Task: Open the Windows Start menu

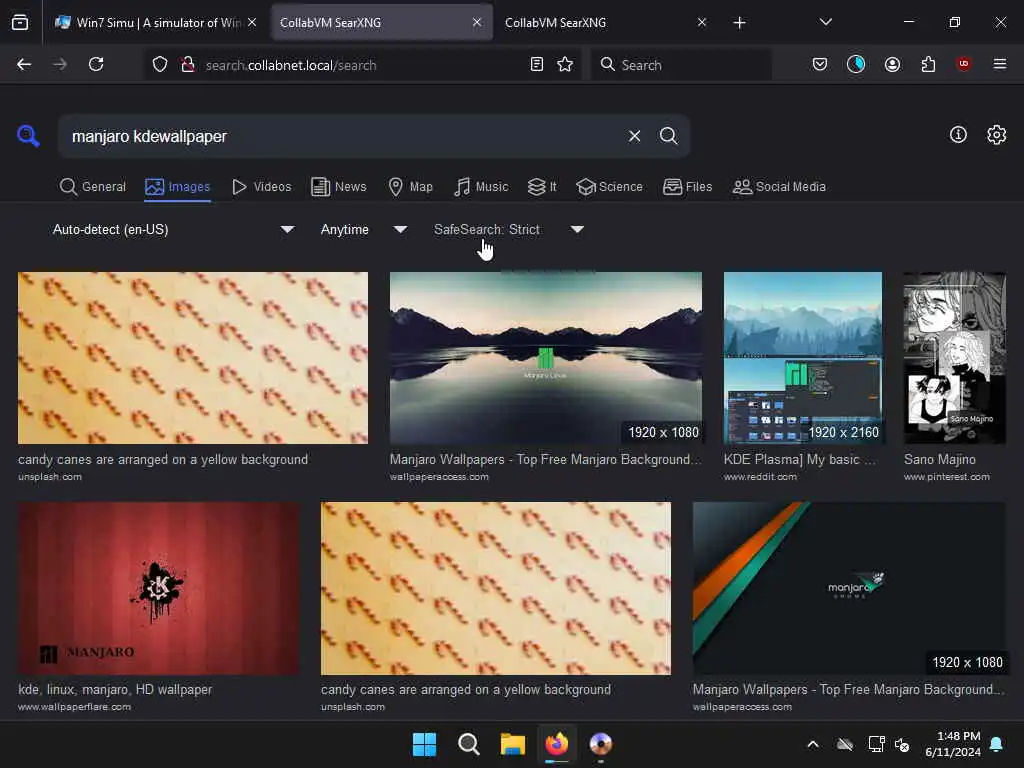Action: pos(424,744)
